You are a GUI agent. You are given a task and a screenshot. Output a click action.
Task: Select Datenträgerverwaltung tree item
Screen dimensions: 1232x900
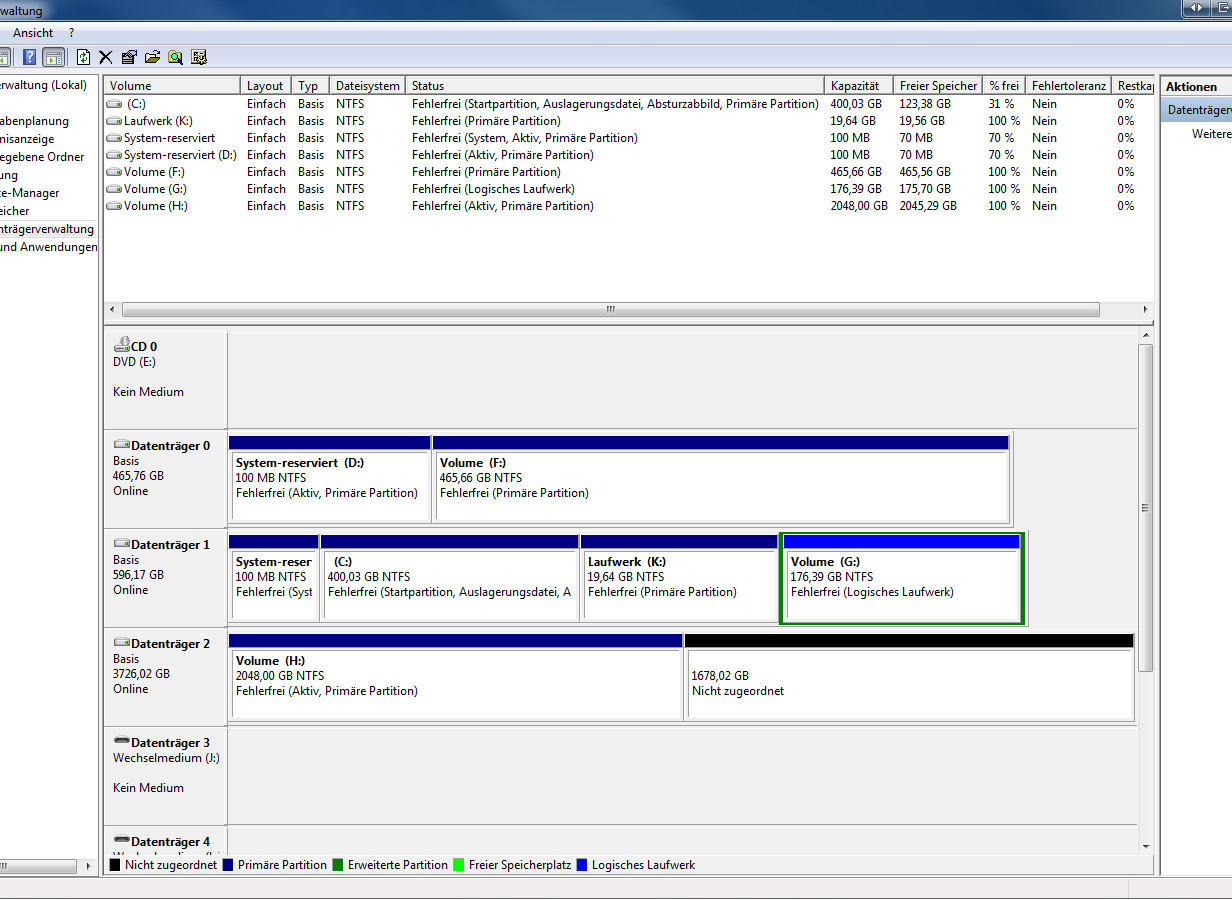pyautogui.click(x=47, y=229)
